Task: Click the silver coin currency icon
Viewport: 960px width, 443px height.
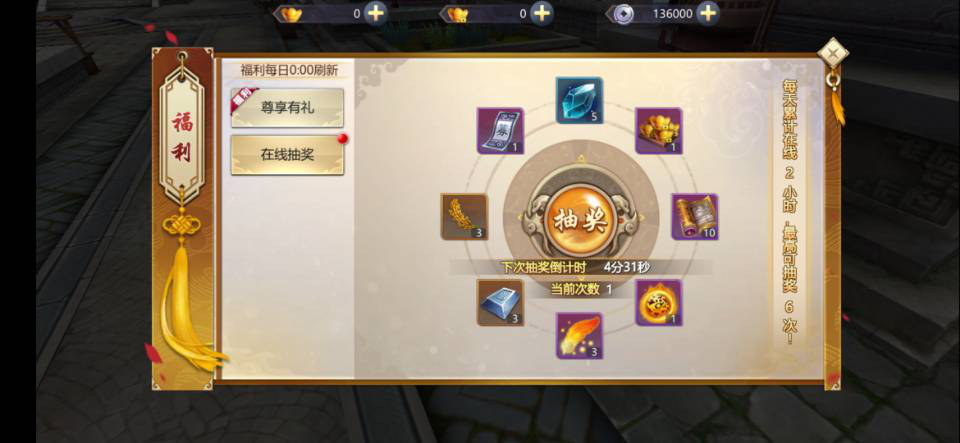Action: pos(624,14)
